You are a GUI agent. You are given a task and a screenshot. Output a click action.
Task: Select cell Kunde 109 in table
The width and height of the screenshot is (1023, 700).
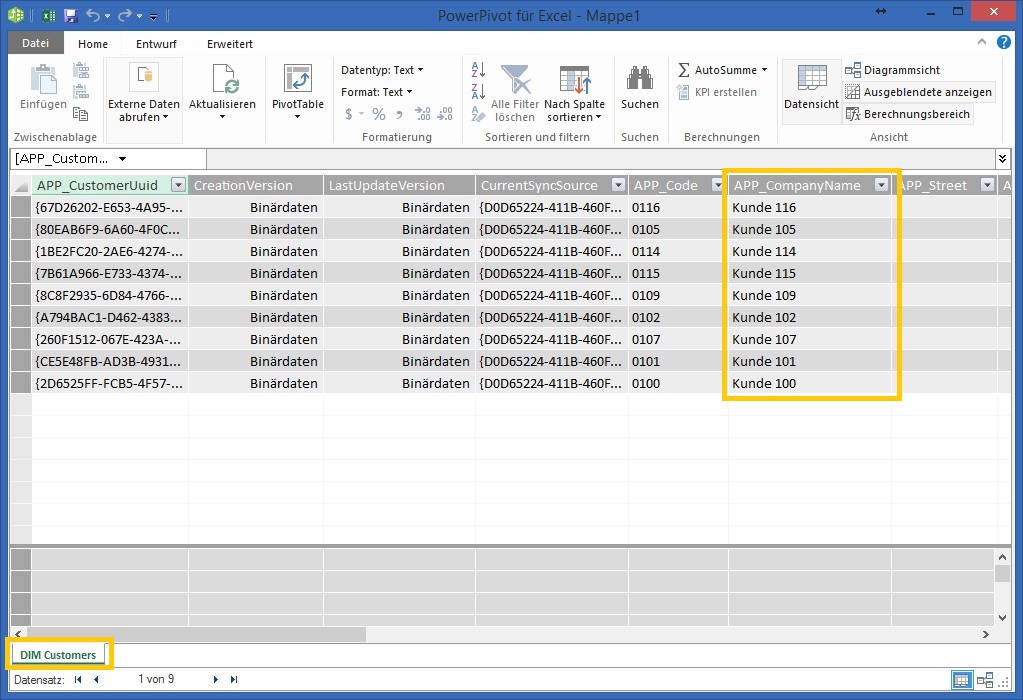click(x=764, y=296)
